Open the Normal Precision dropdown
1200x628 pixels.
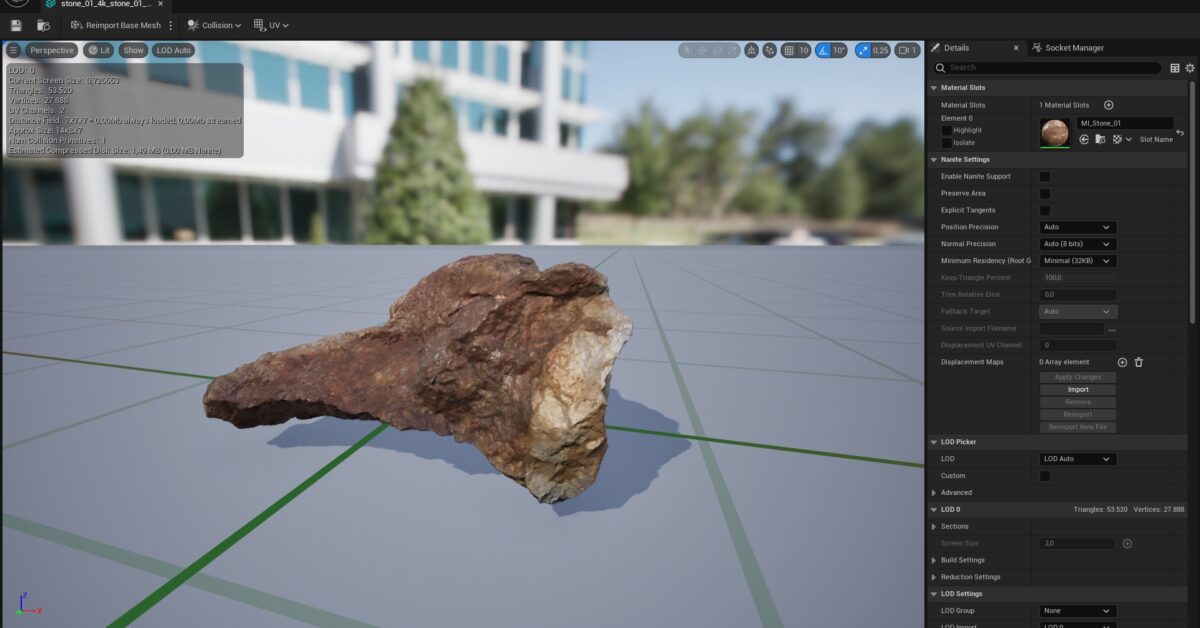[1077, 243]
